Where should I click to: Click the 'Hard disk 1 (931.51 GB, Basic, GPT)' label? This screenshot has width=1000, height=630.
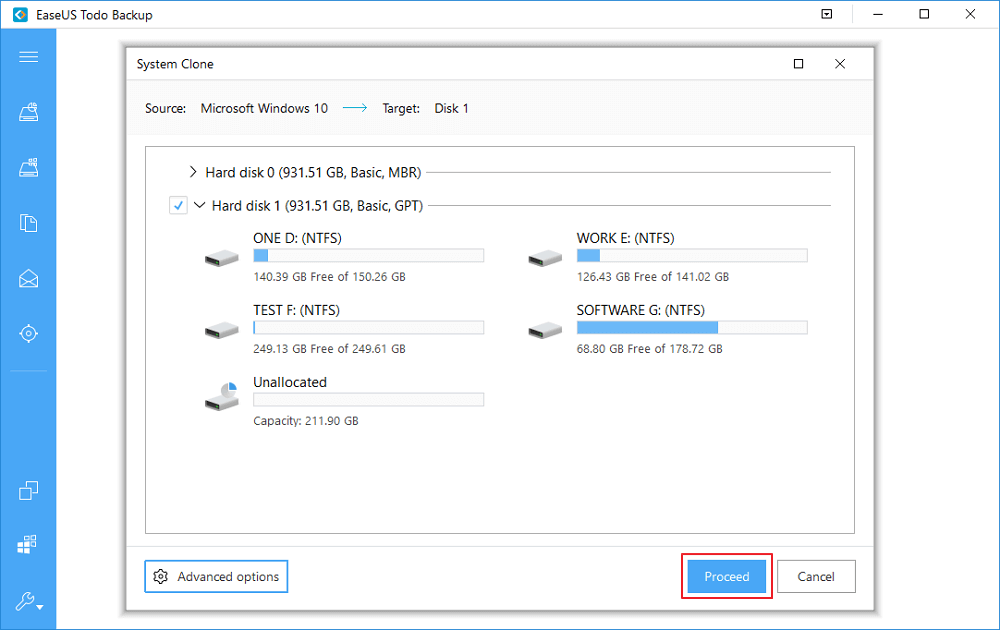[318, 205]
